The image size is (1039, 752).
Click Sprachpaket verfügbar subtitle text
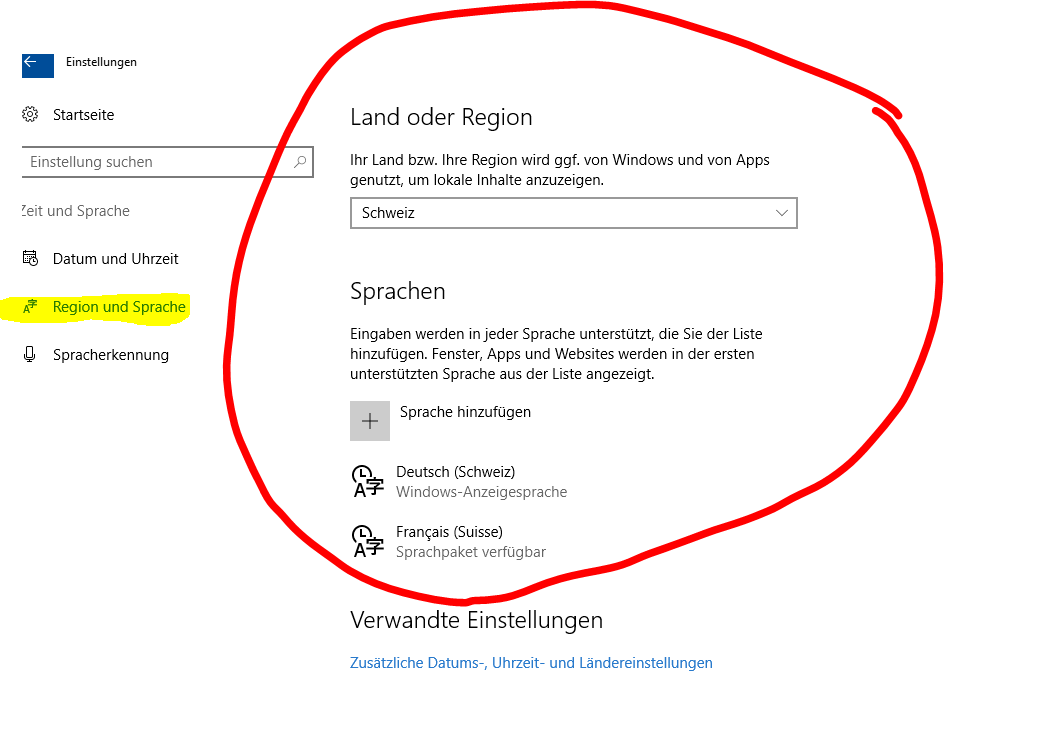click(x=471, y=552)
